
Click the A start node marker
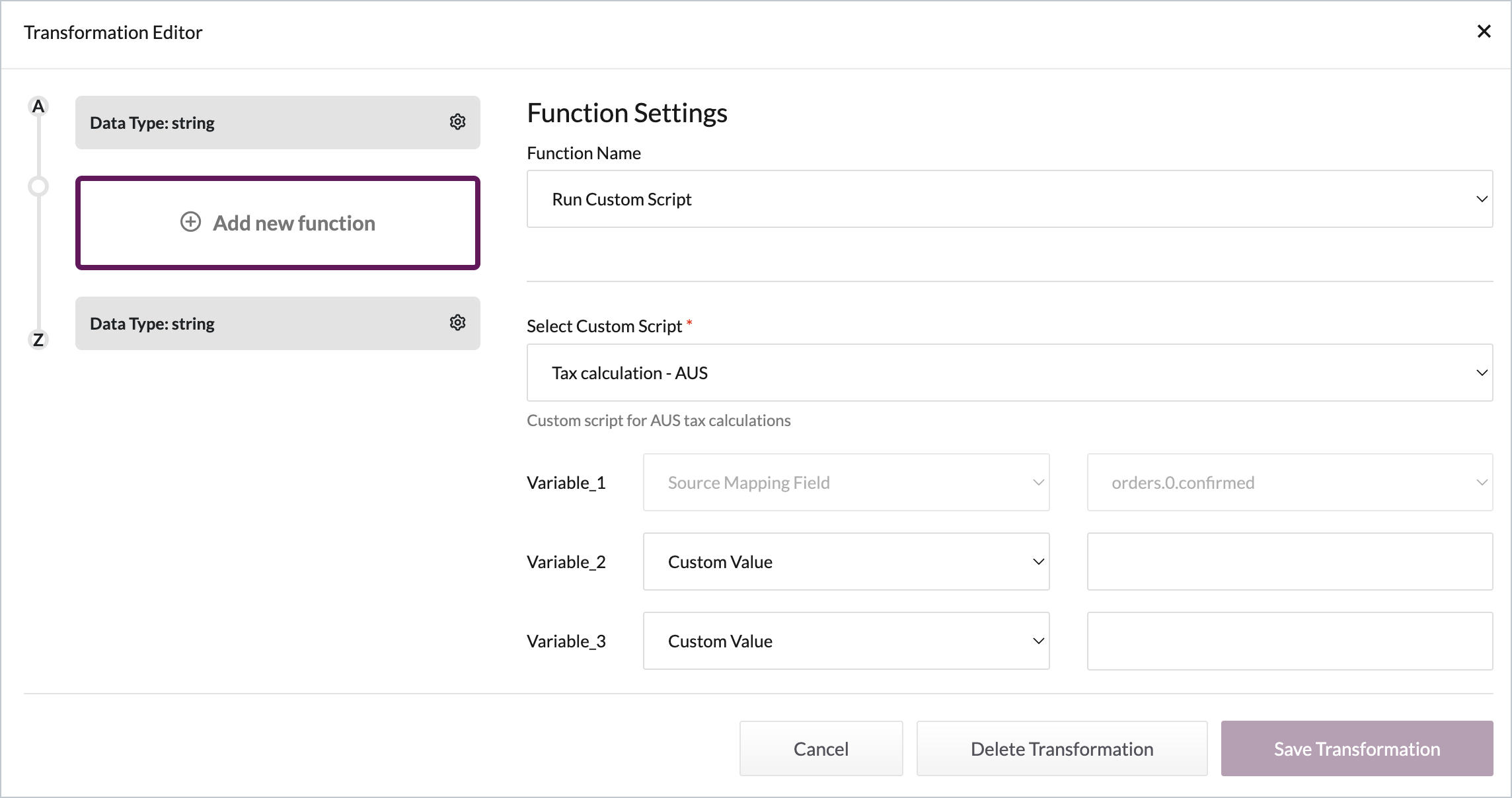click(x=38, y=106)
